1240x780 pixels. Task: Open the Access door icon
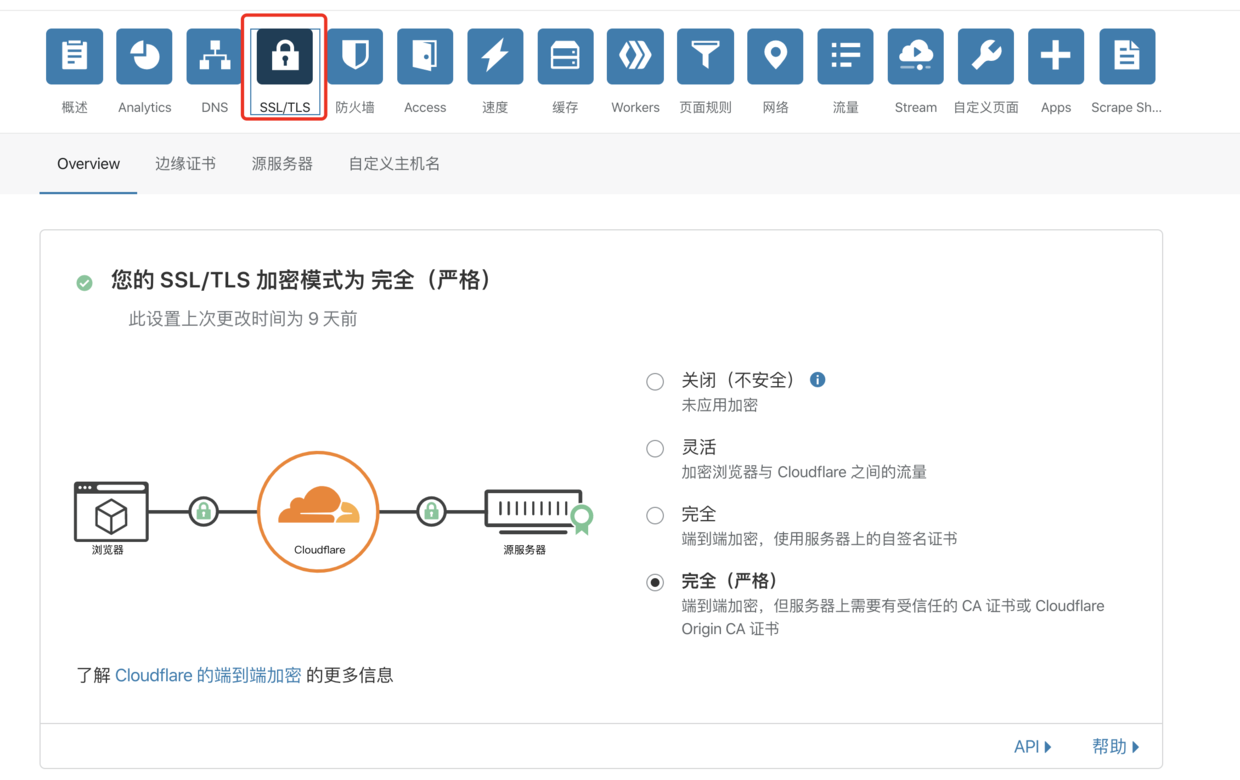point(425,56)
